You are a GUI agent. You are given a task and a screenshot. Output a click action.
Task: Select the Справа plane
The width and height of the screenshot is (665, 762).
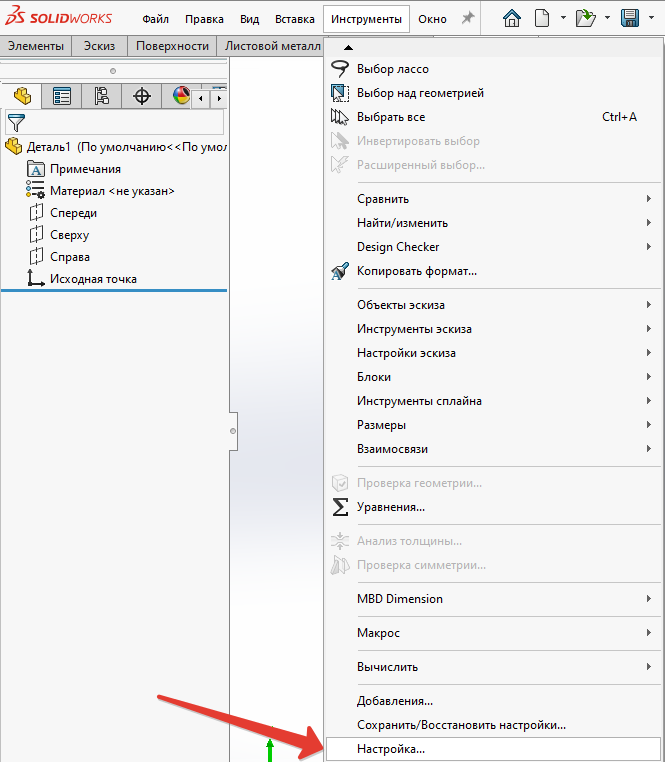click(x=59, y=257)
